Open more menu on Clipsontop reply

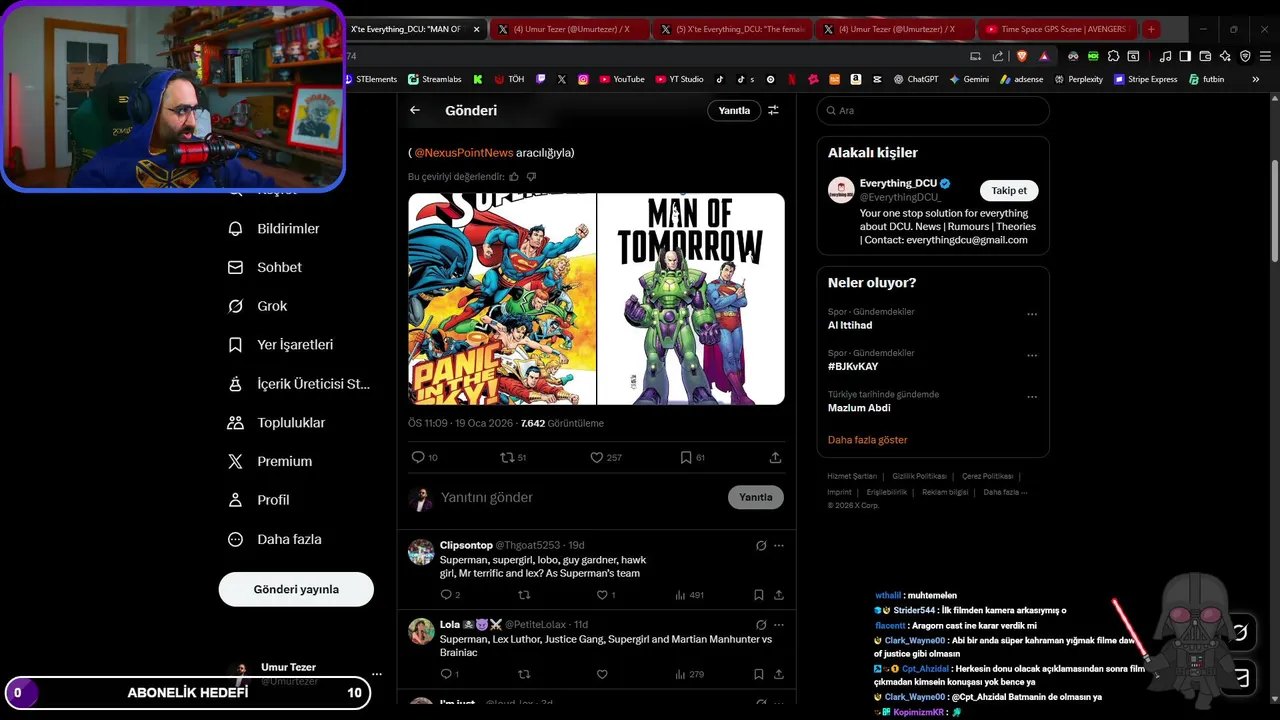(x=779, y=545)
